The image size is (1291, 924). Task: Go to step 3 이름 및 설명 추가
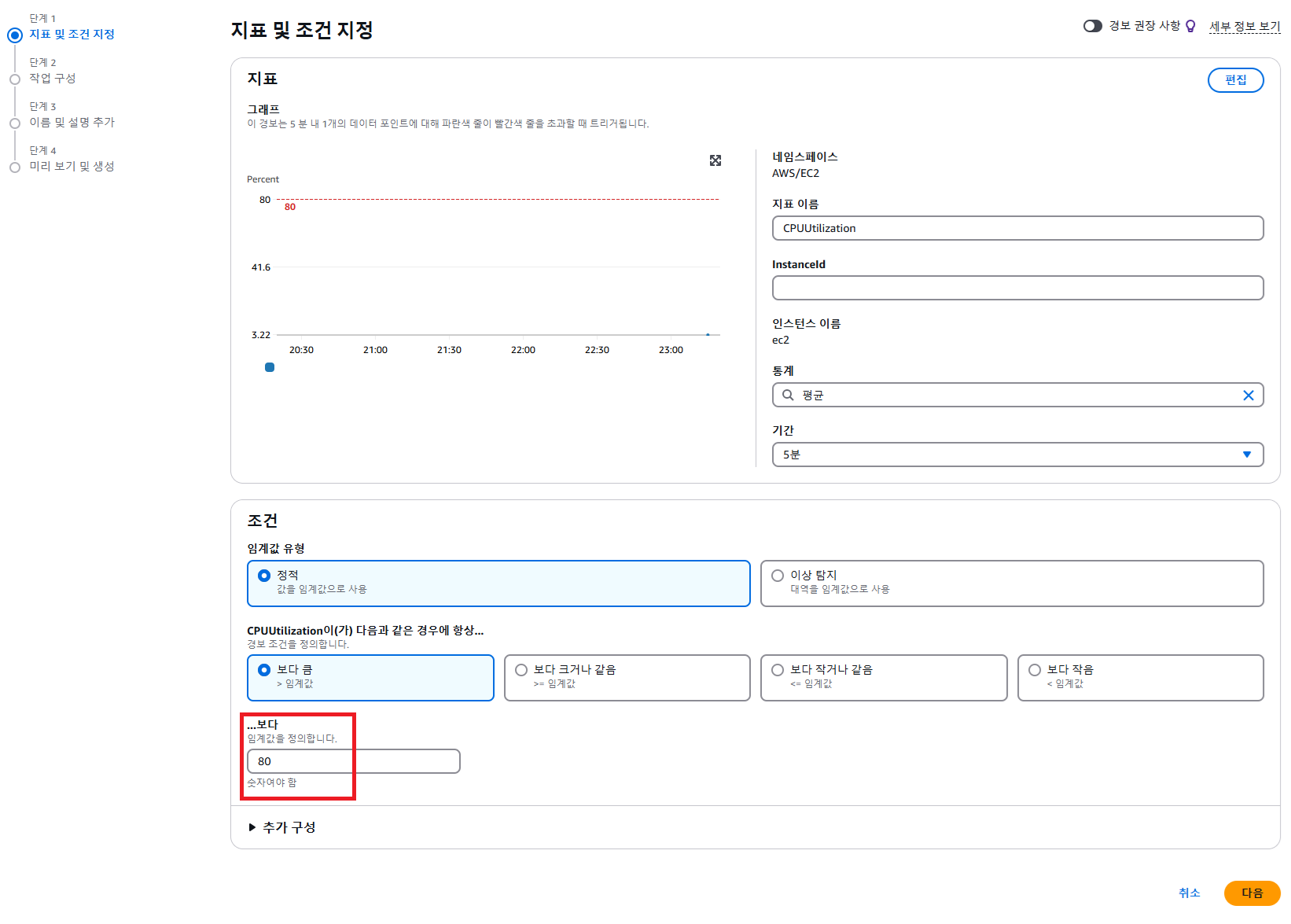point(72,123)
